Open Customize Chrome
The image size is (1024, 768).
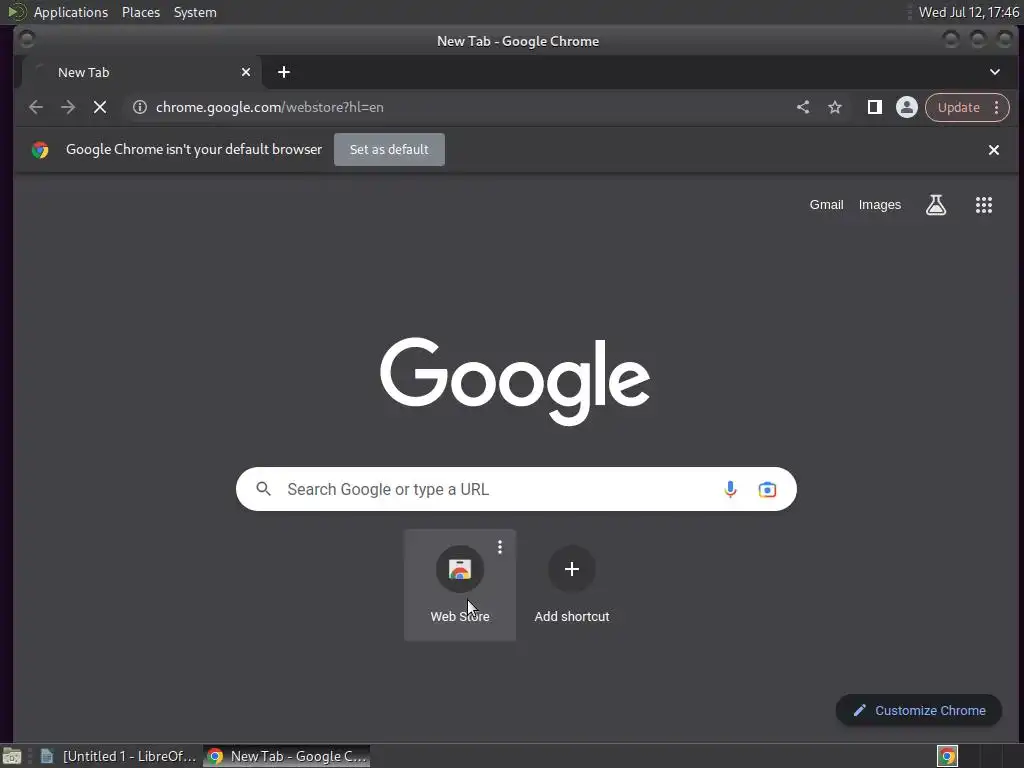pyautogui.click(x=918, y=710)
